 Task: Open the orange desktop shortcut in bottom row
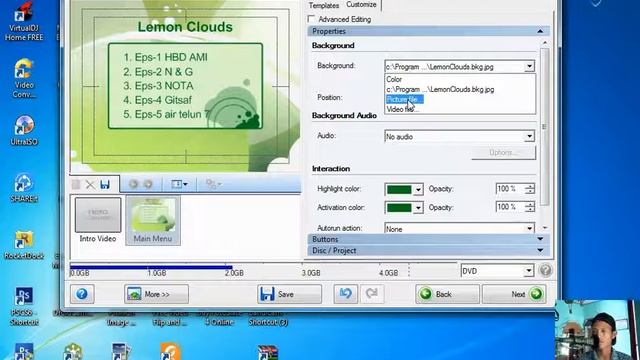[x=170, y=351]
